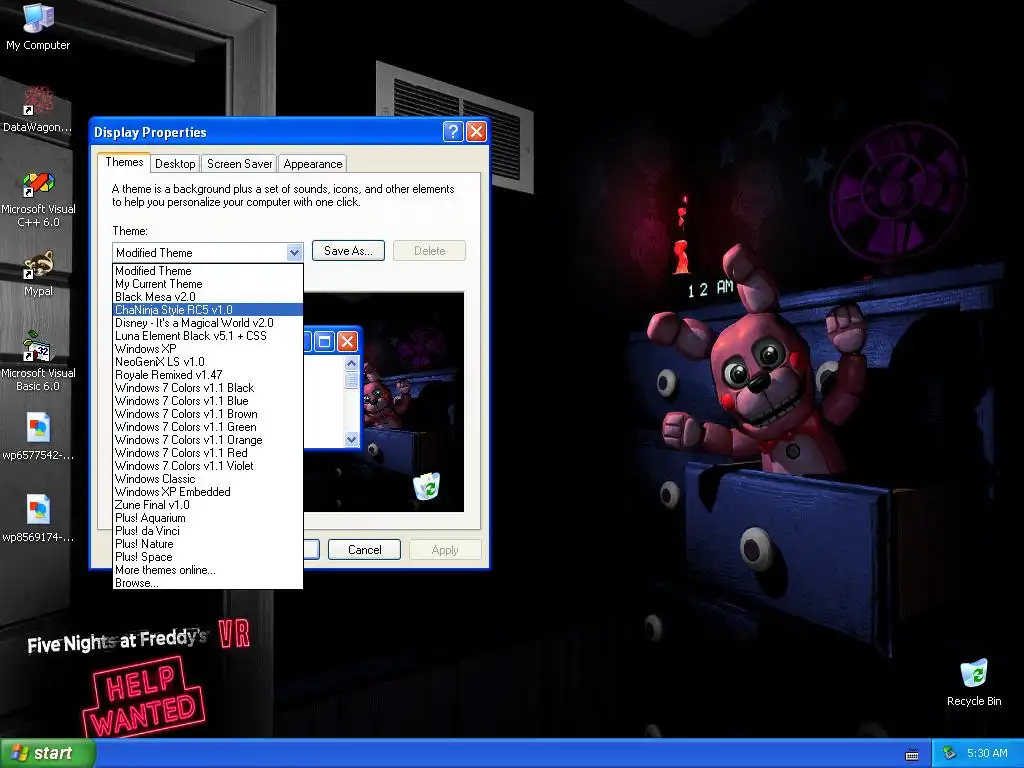The width and height of the screenshot is (1024, 768).
Task: Click the safely remove hardware tray icon
Action: 950,753
